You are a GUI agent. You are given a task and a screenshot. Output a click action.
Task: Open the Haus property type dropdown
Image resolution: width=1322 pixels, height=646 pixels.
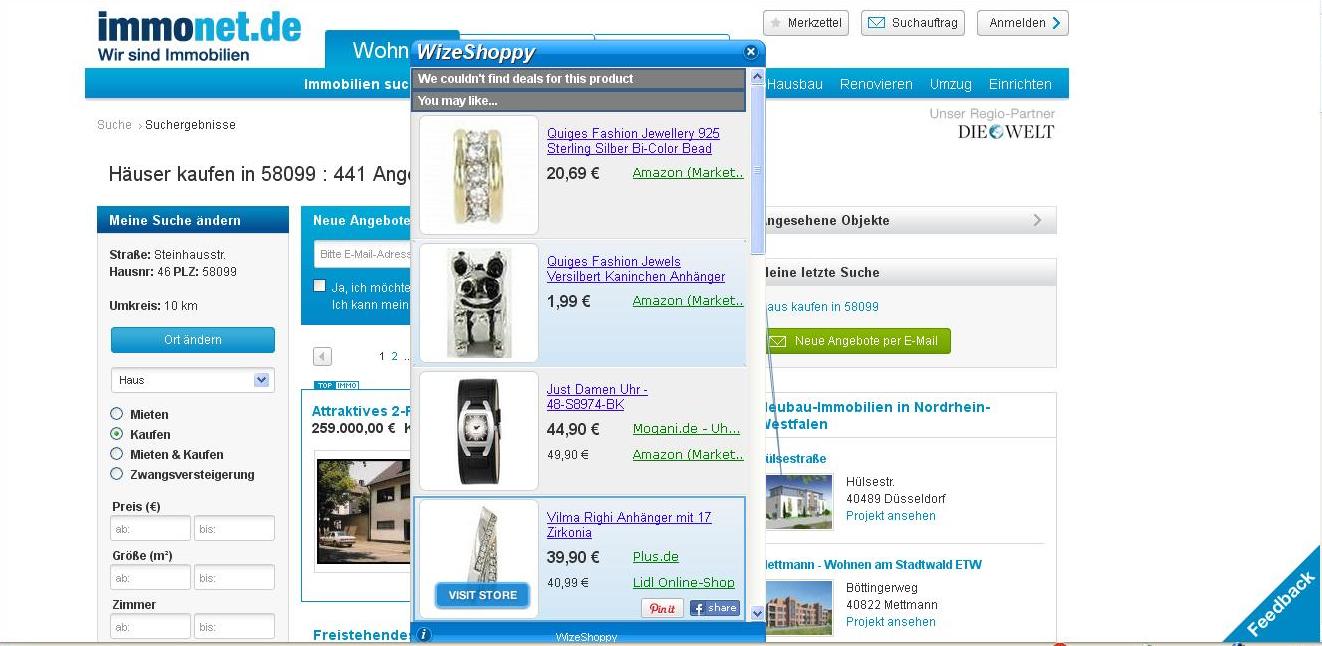(193, 380)
